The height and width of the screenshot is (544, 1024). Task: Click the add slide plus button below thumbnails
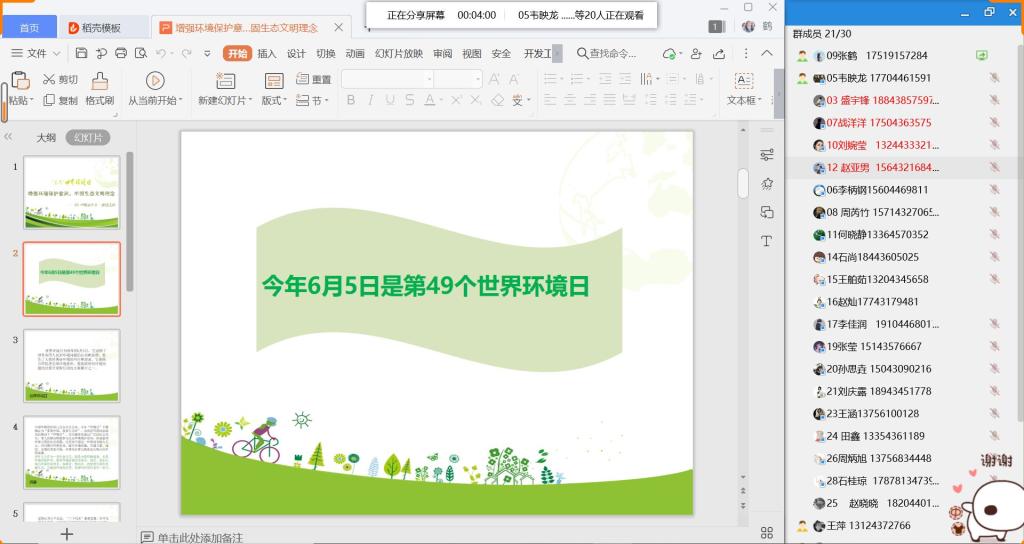[x=67, y=534]
